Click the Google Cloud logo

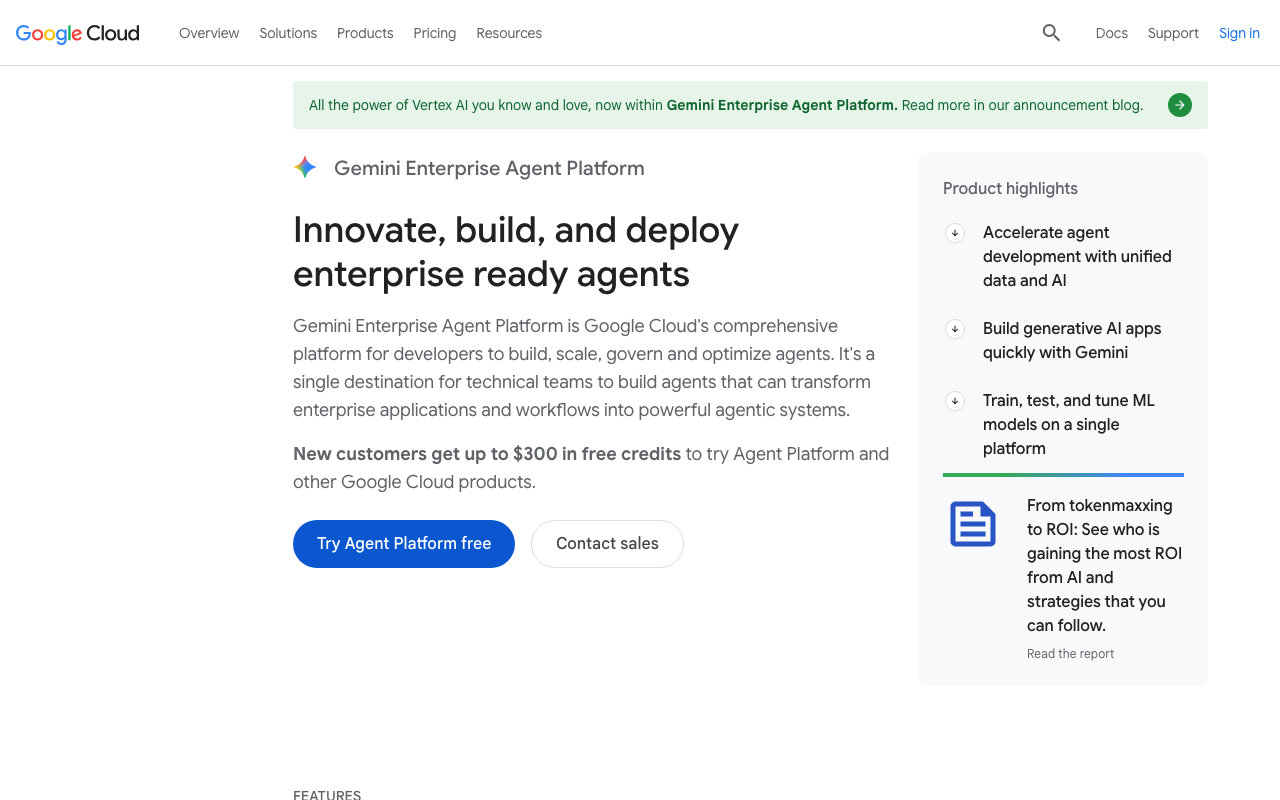point(78,33)
